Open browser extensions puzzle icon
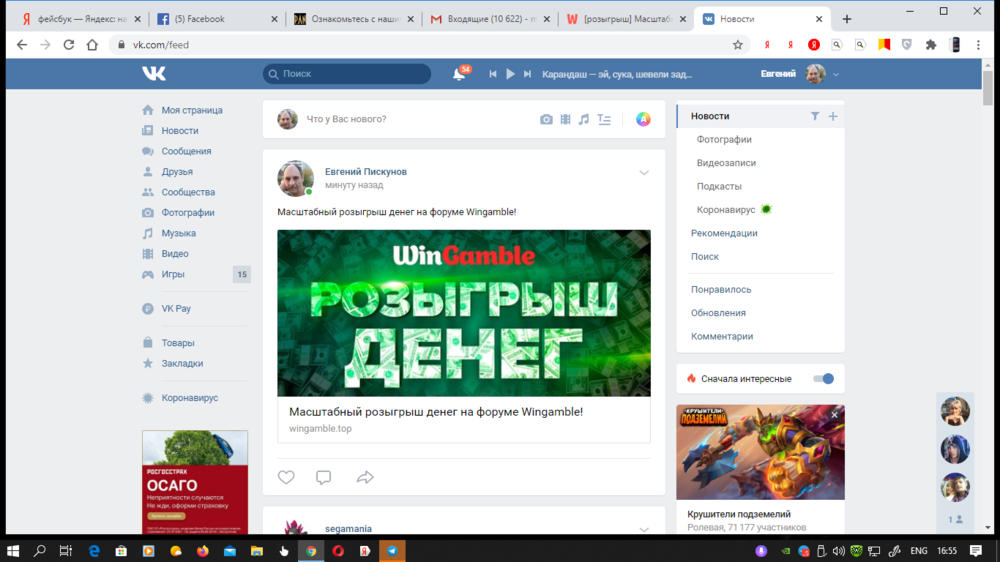The image size is (1000, 562). click(x=931, y=45)
